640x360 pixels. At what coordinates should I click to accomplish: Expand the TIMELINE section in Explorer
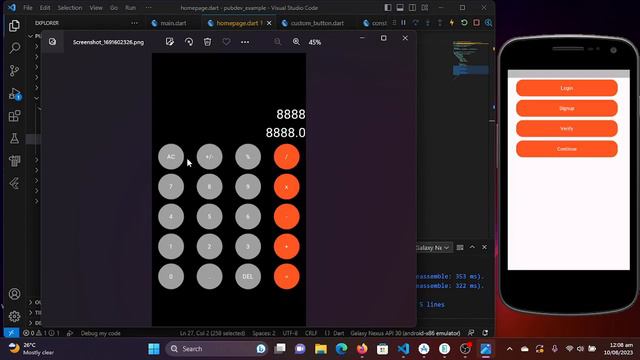click(x=35, y=313)
